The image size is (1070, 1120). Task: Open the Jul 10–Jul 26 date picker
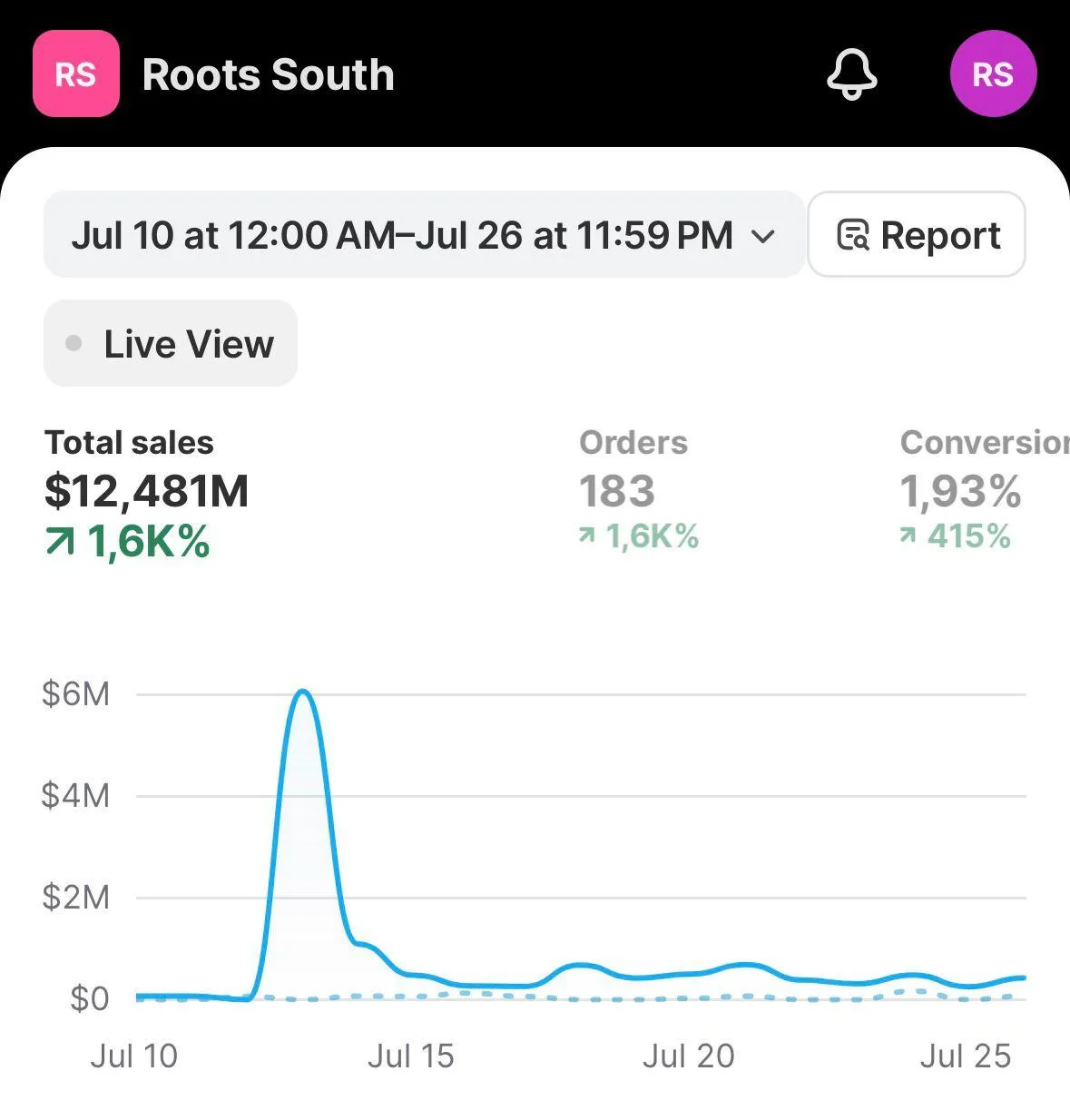tap(402, 235)
